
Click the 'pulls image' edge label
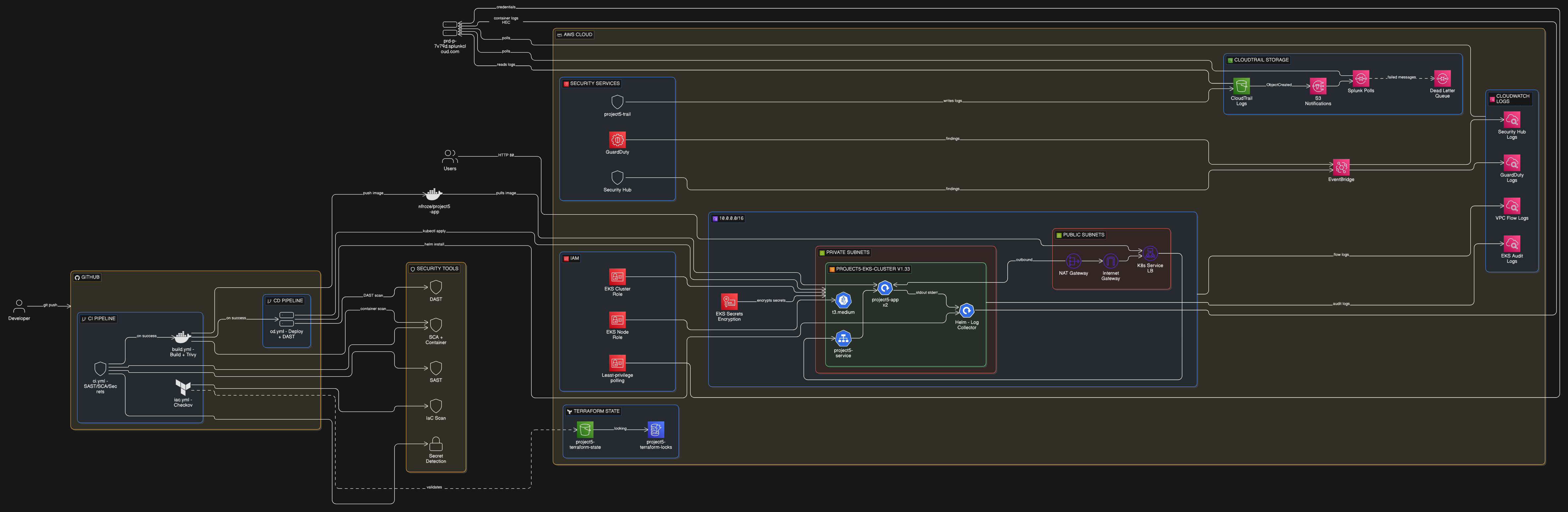[x=506, y=193]
